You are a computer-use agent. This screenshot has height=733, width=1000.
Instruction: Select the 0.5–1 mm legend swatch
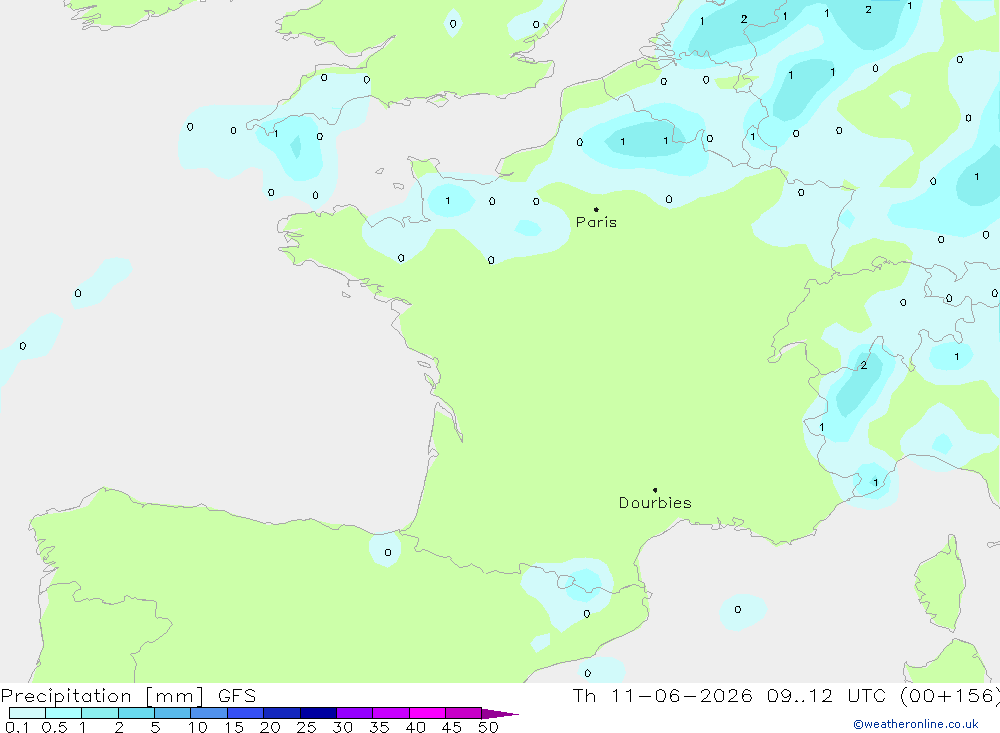(x=63, y=713)
